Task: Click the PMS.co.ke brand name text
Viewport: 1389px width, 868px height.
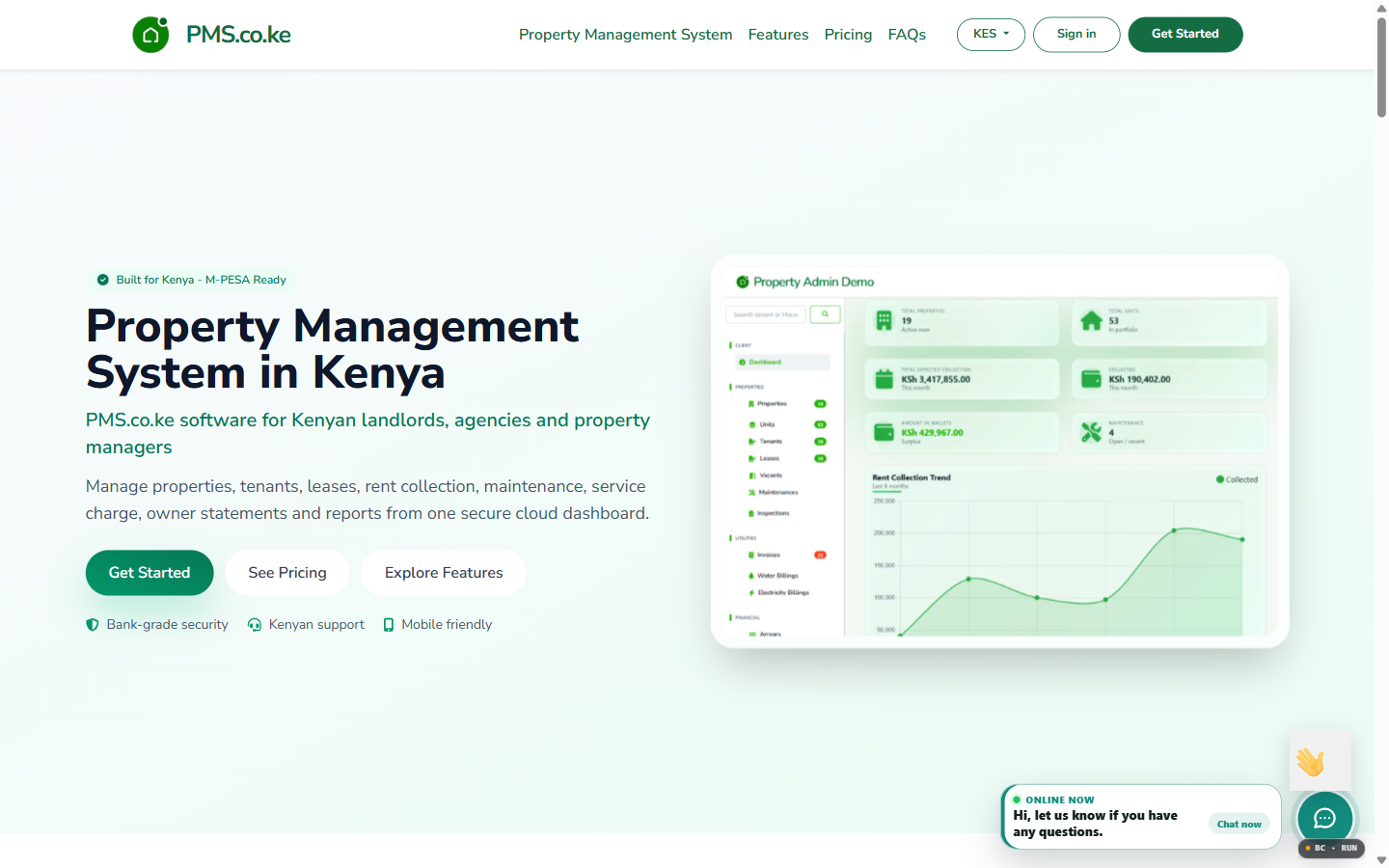Action: point(238,35)
